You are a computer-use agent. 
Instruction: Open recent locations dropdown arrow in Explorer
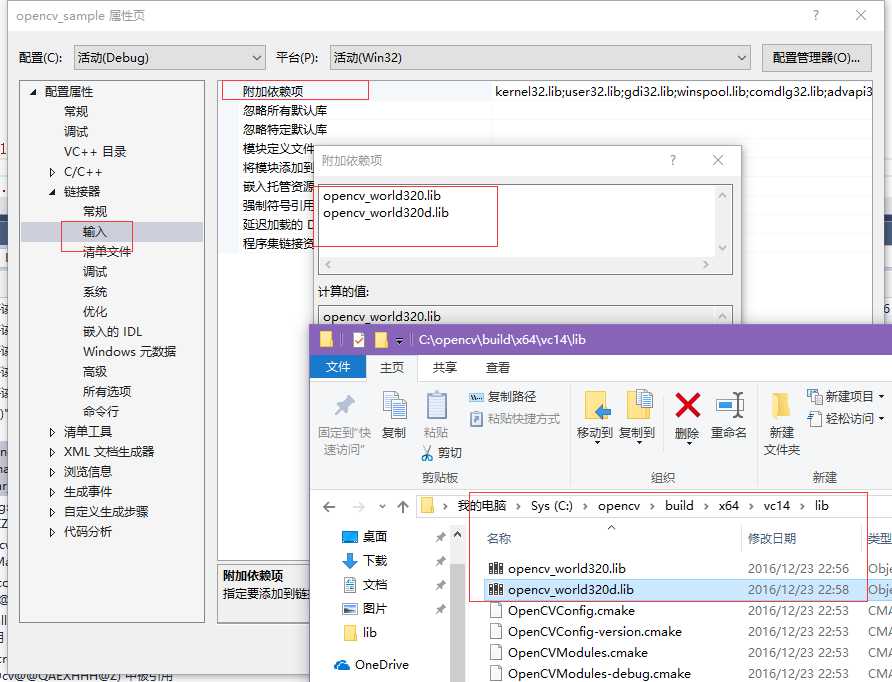tap(382, 506)
